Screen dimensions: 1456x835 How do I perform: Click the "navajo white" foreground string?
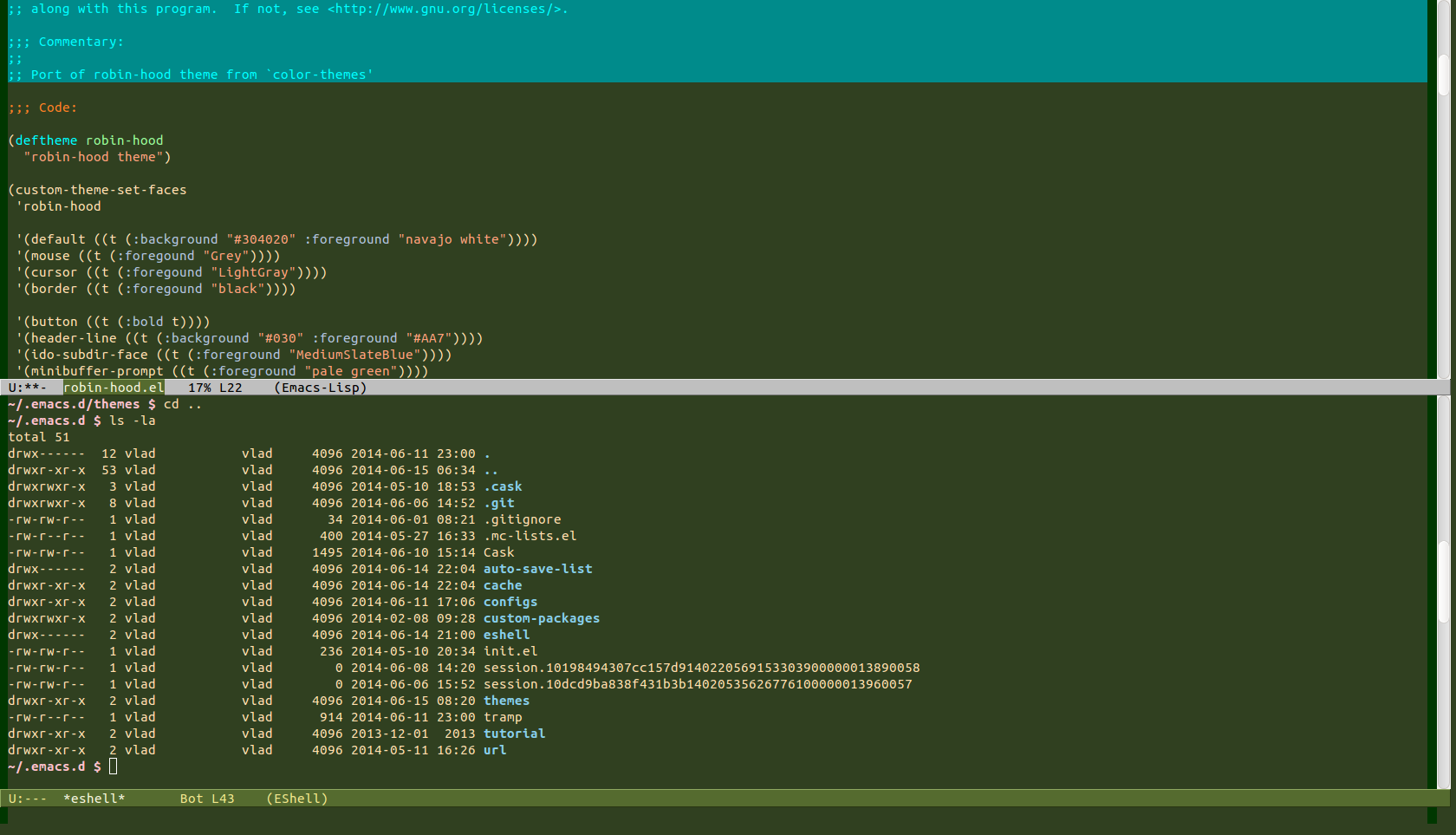[453, 239]
